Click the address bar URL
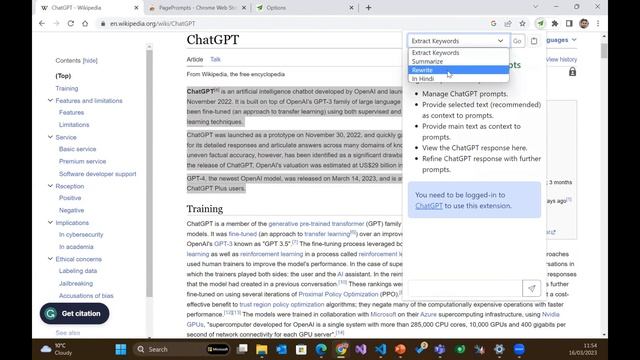This screenshot has height=360, width=640. tap(153, 24)
